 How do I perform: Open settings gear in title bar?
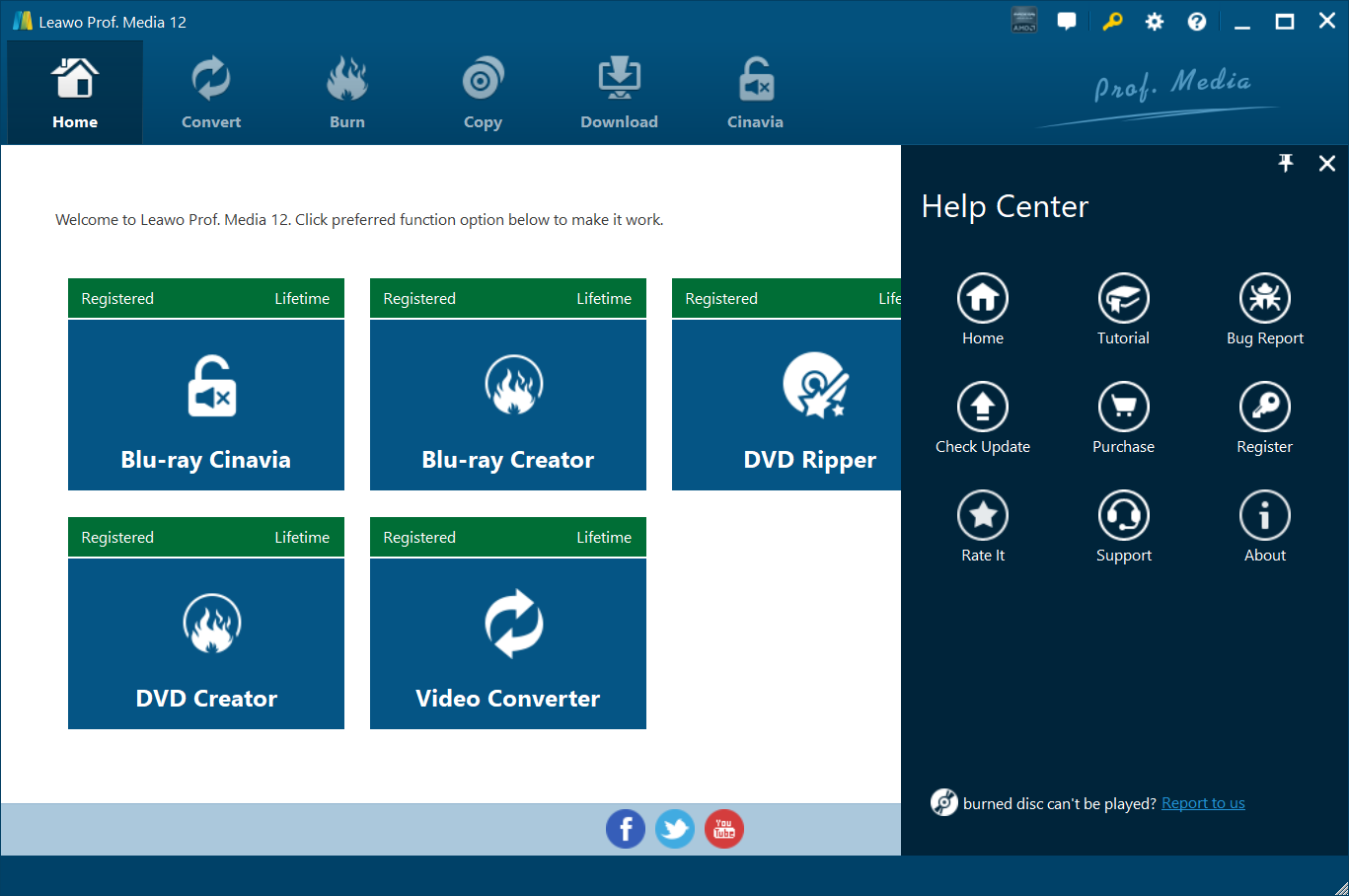1154,22
